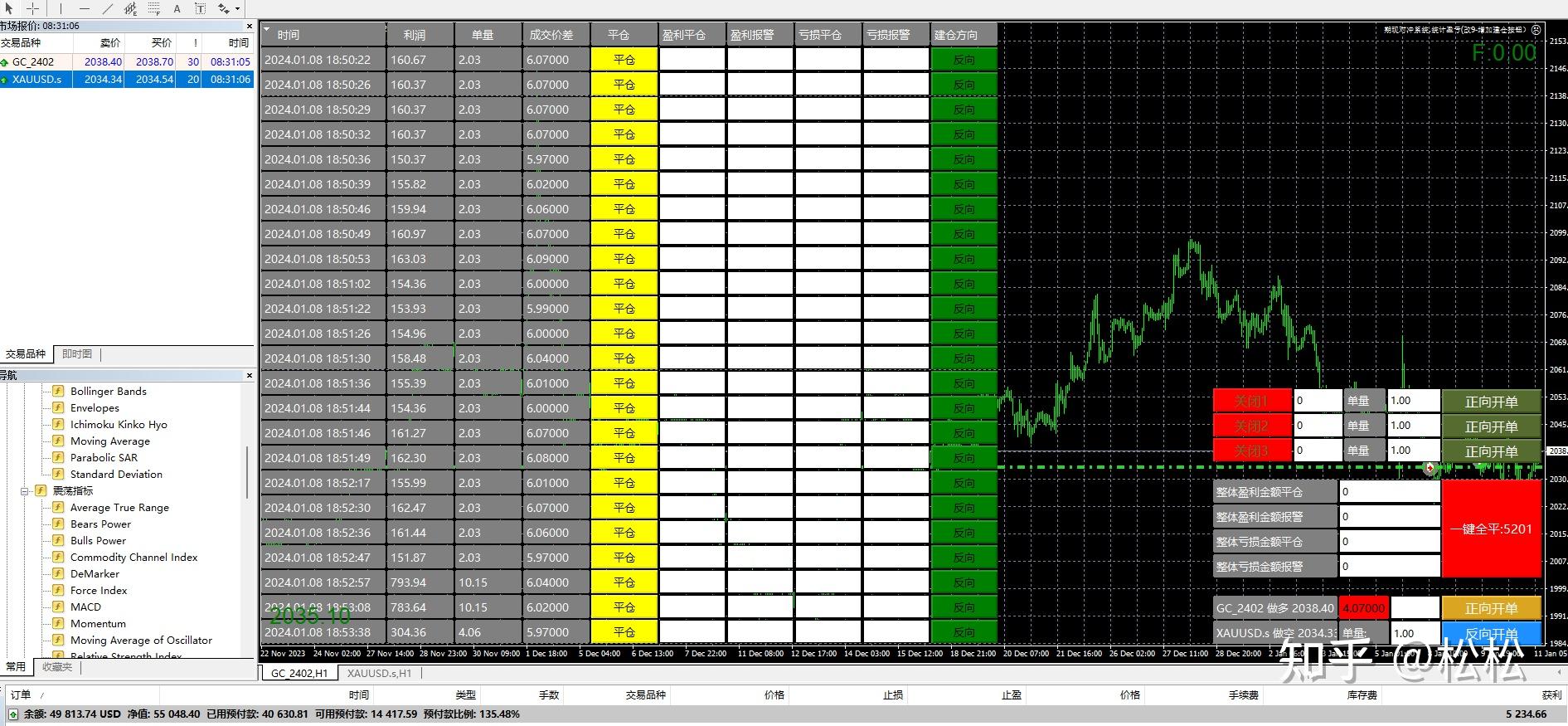The image size is (1568, 726).
Task: Switch to the XAUUSD.s,H1 chart tab
Action: point(379,673)
